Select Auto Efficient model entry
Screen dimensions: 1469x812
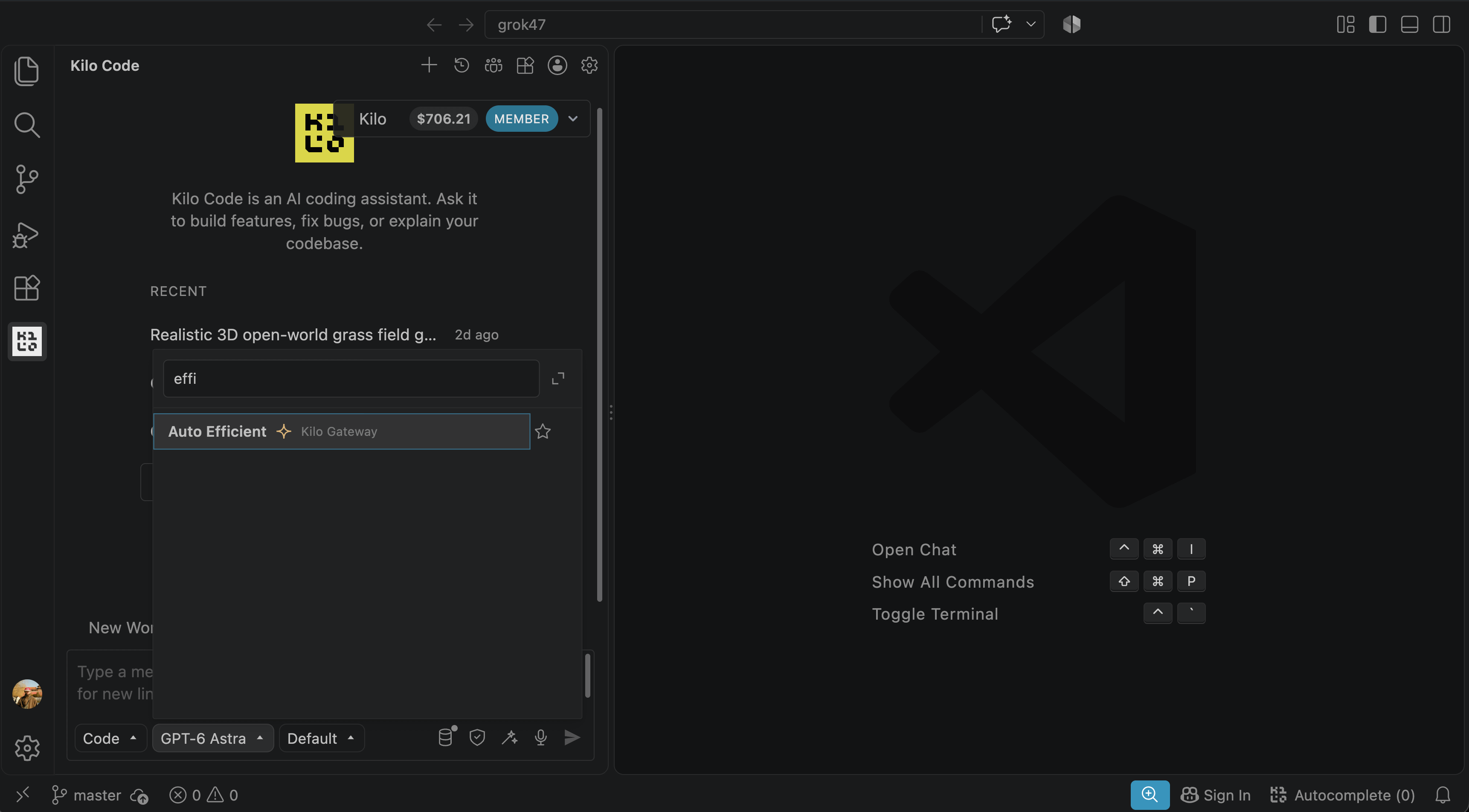[342, 431]
